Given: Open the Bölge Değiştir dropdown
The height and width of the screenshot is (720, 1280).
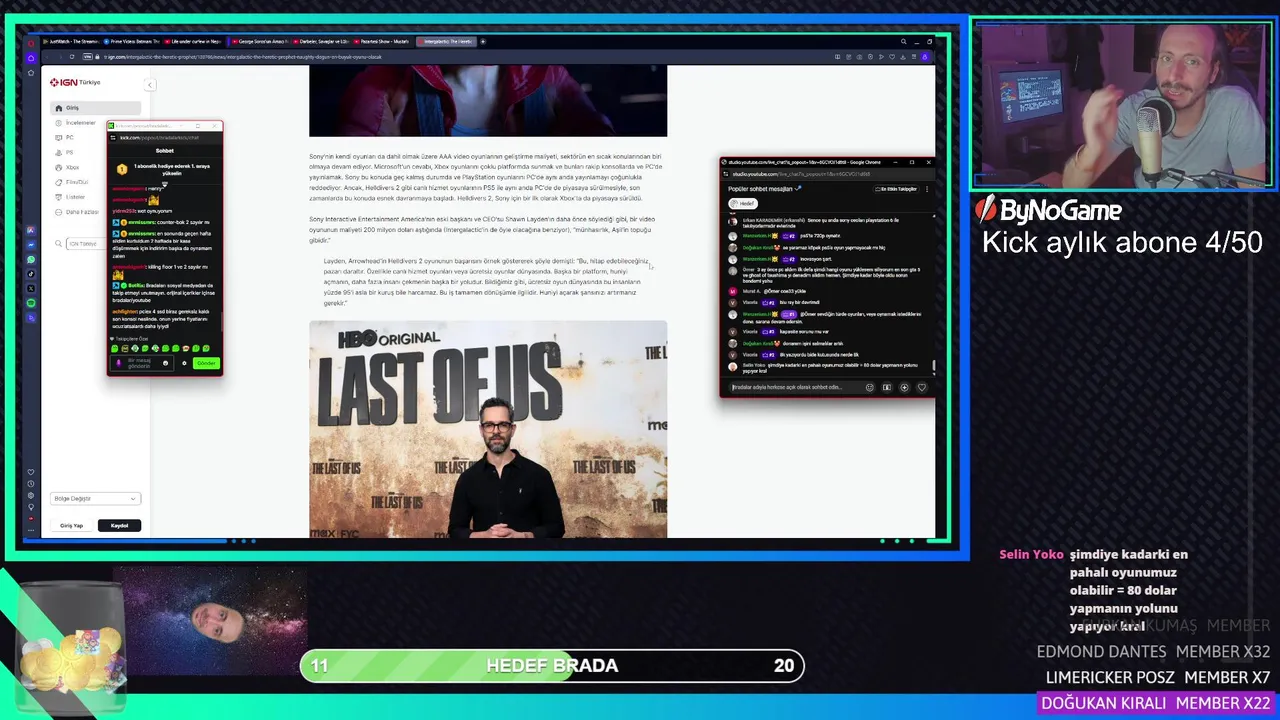Looking at the screenshot, I should pos(95,498).
